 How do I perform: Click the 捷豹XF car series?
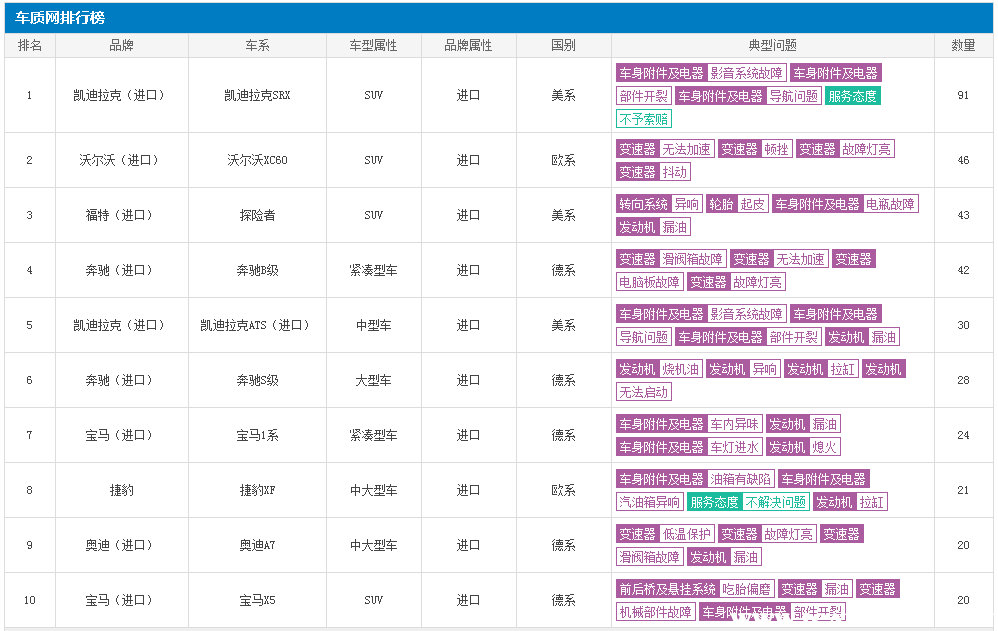(x=257, y=490)
